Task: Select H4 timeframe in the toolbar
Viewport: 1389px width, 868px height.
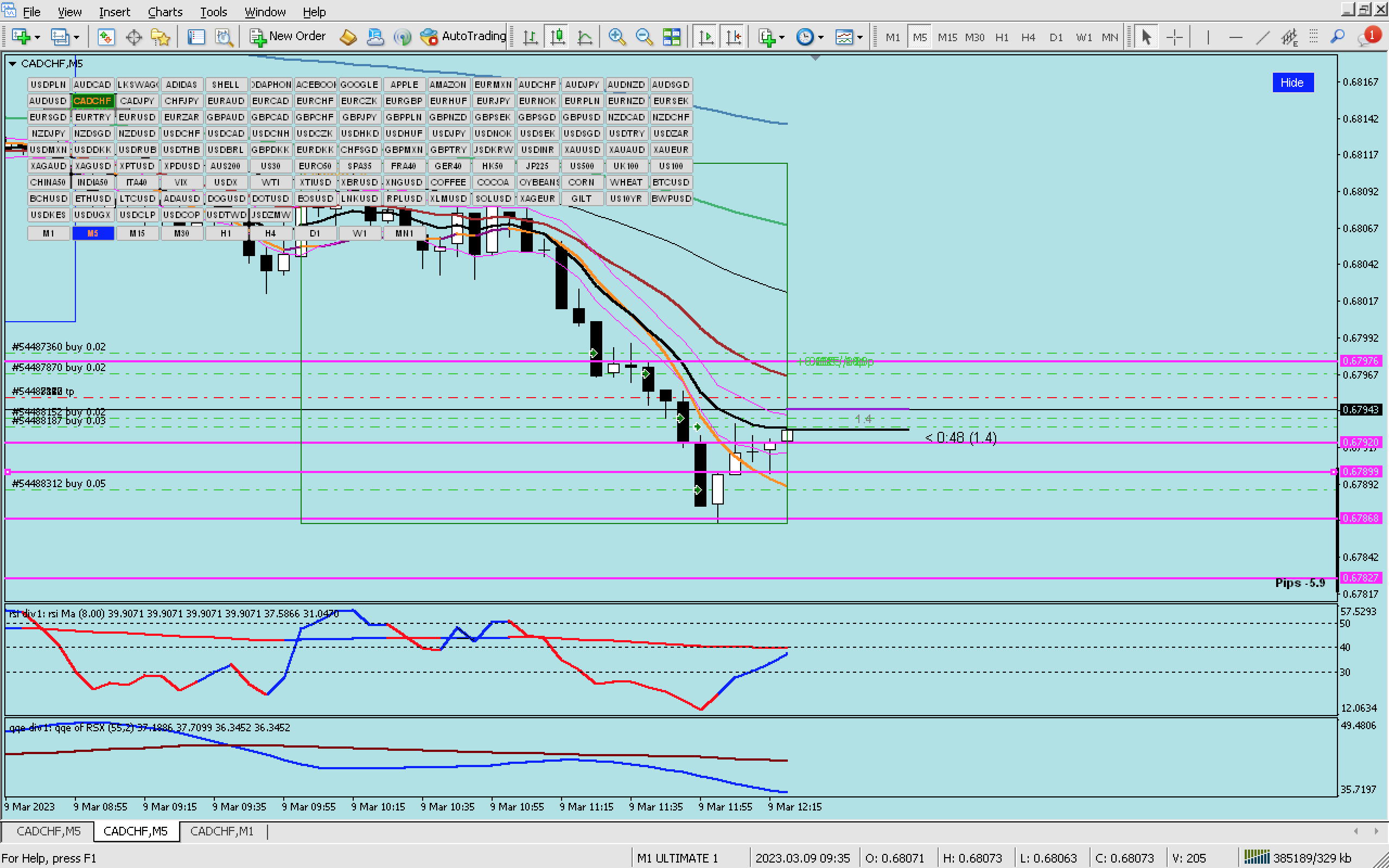Action: tap(1028, 37)
